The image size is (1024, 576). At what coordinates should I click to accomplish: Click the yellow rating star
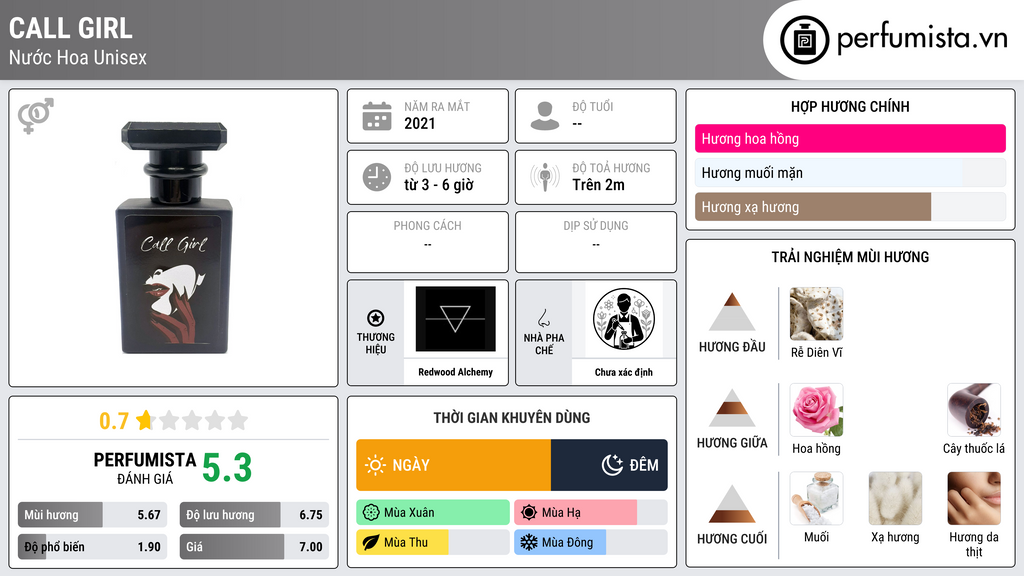point(144,420)
